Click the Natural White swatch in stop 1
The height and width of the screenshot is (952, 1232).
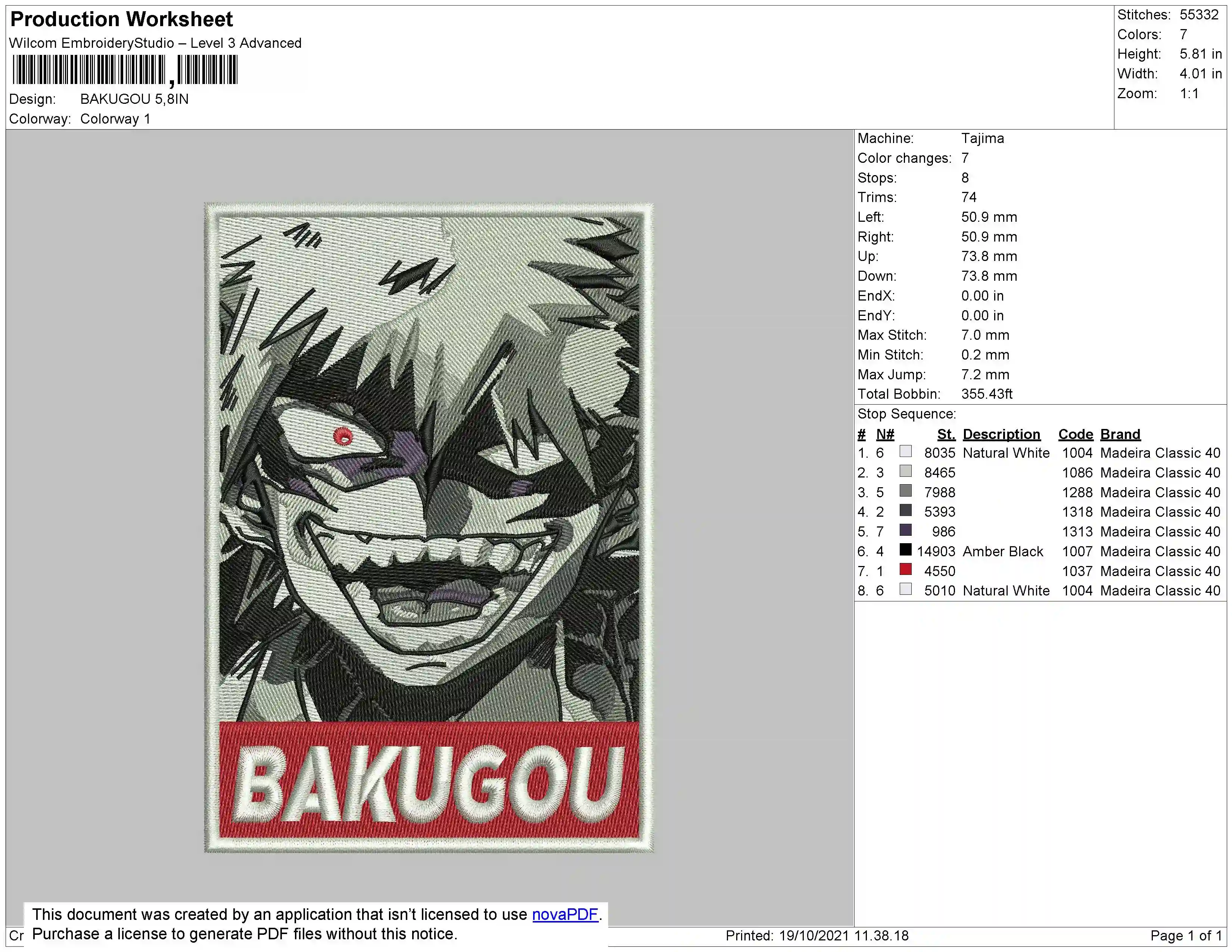905,451
